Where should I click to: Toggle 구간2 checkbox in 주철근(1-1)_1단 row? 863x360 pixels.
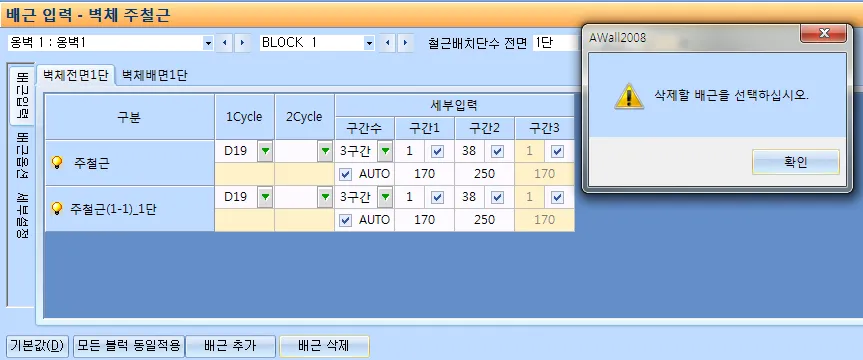click(x=498, y=198)
